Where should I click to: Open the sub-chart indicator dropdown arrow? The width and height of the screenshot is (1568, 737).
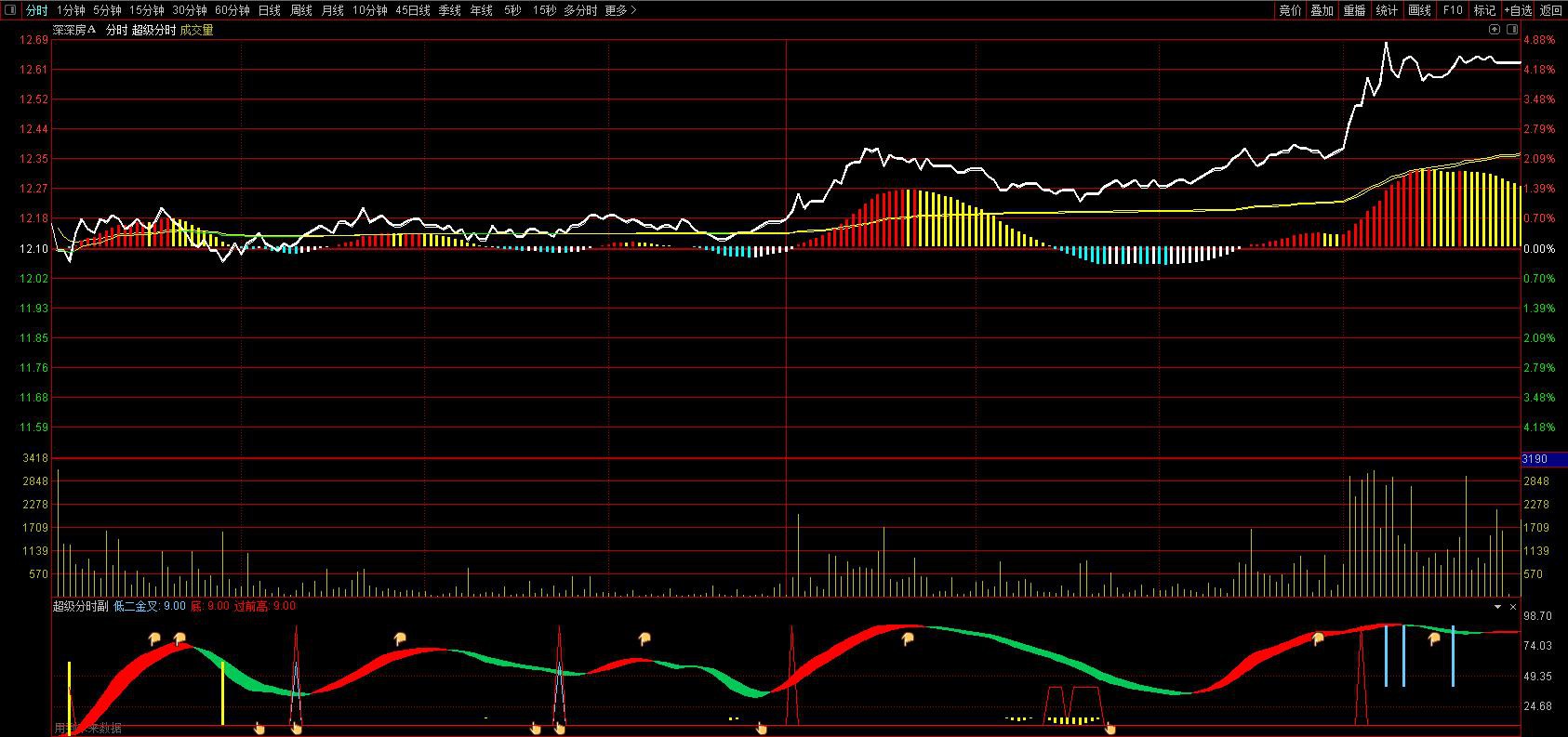1497,606
